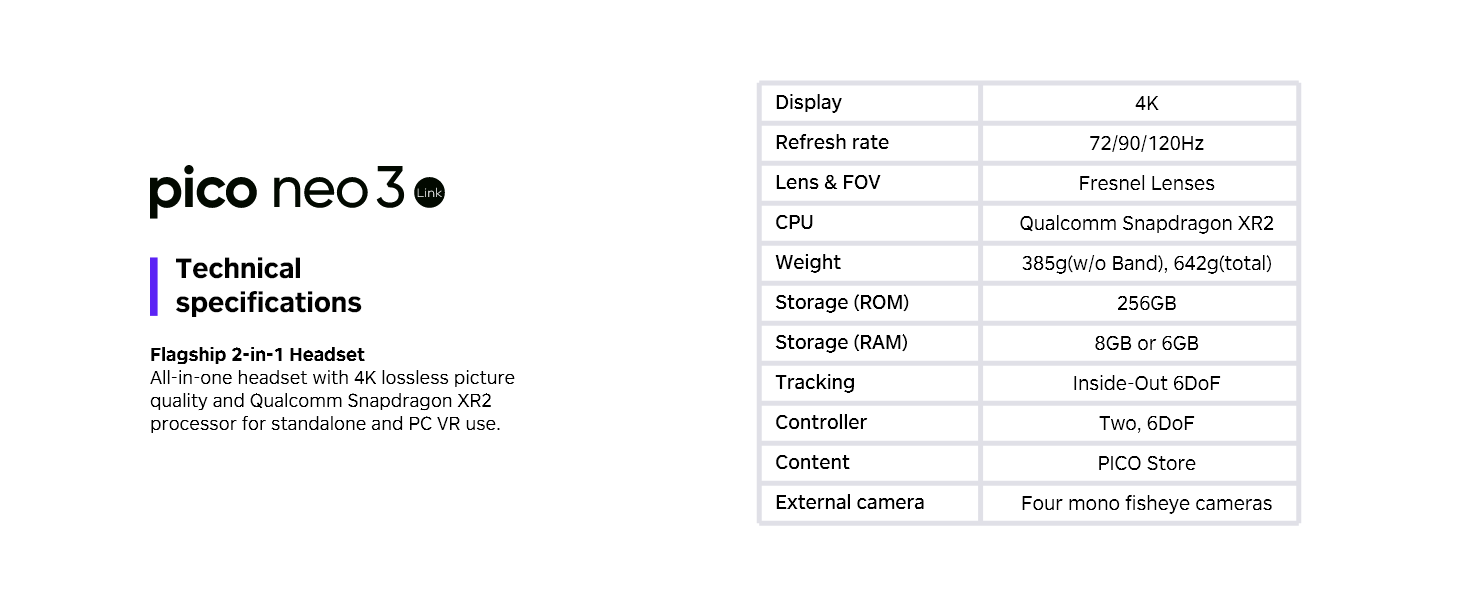Click the Fresnel Lenses value cell
This screenshot has width=1464, height=600.
click(1140, 183)
